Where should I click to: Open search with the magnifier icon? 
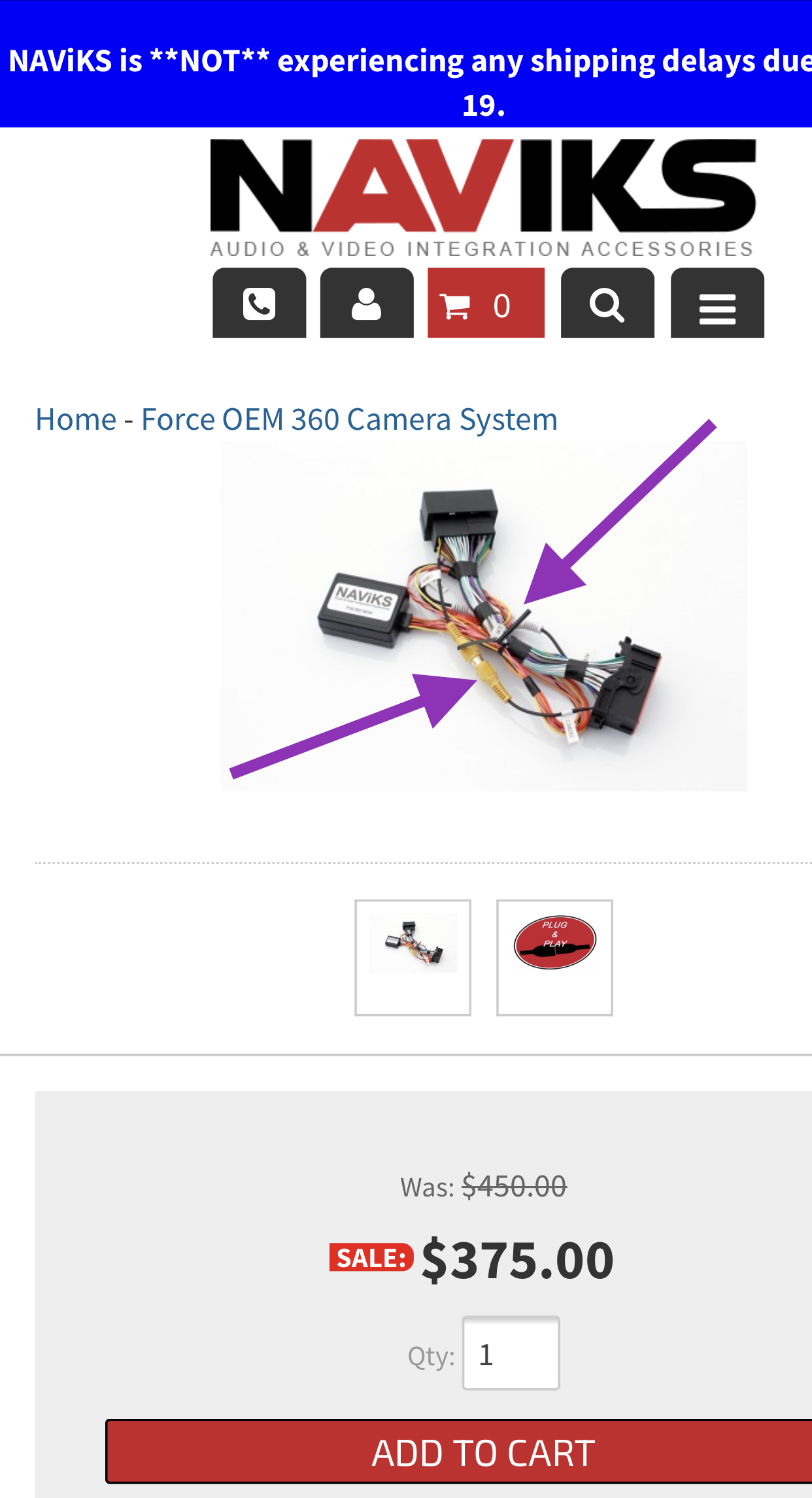point(607,303)
